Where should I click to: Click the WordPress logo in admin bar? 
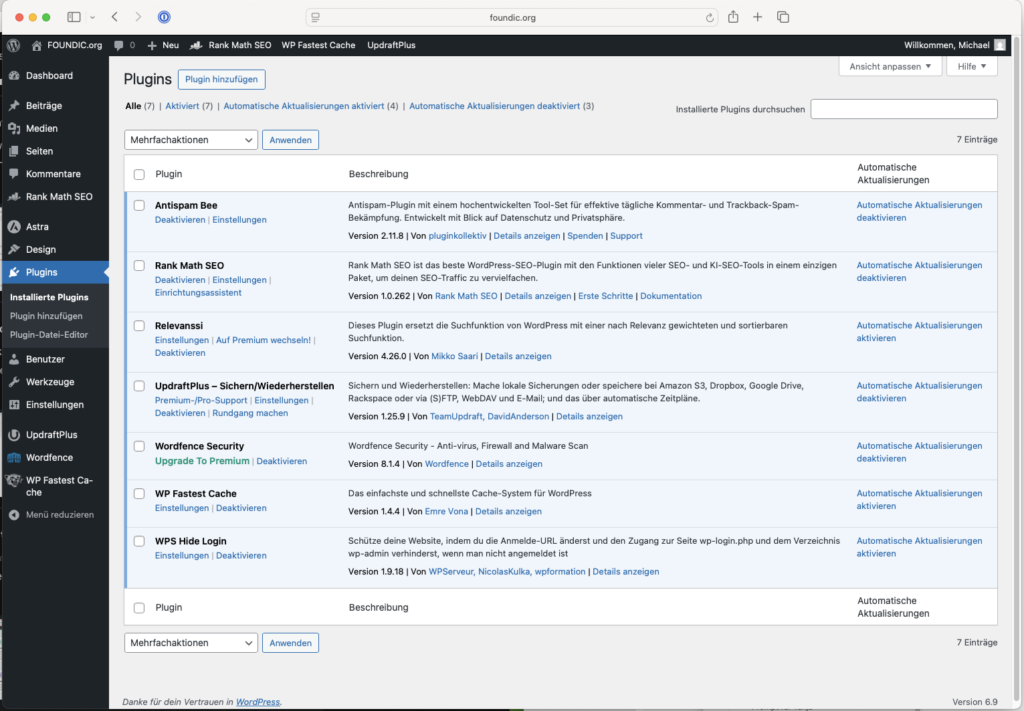tap(13, 45)
